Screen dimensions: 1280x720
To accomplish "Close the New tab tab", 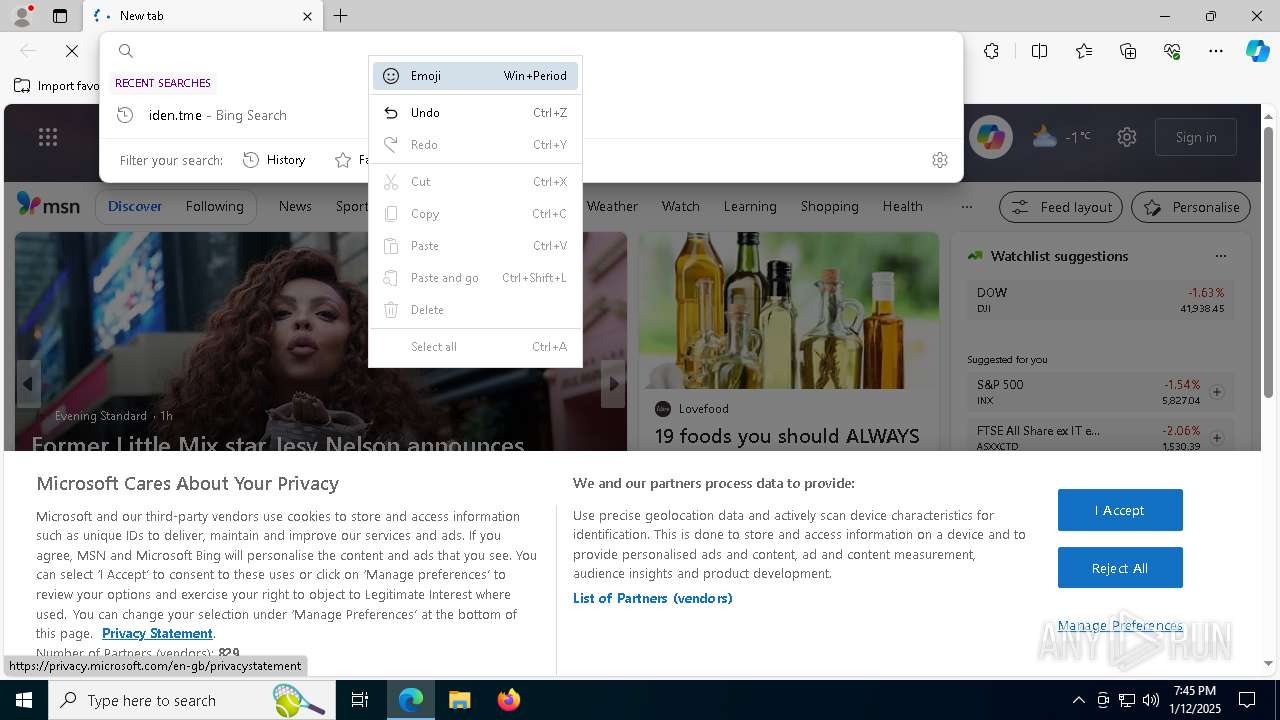I will (307, 16).
